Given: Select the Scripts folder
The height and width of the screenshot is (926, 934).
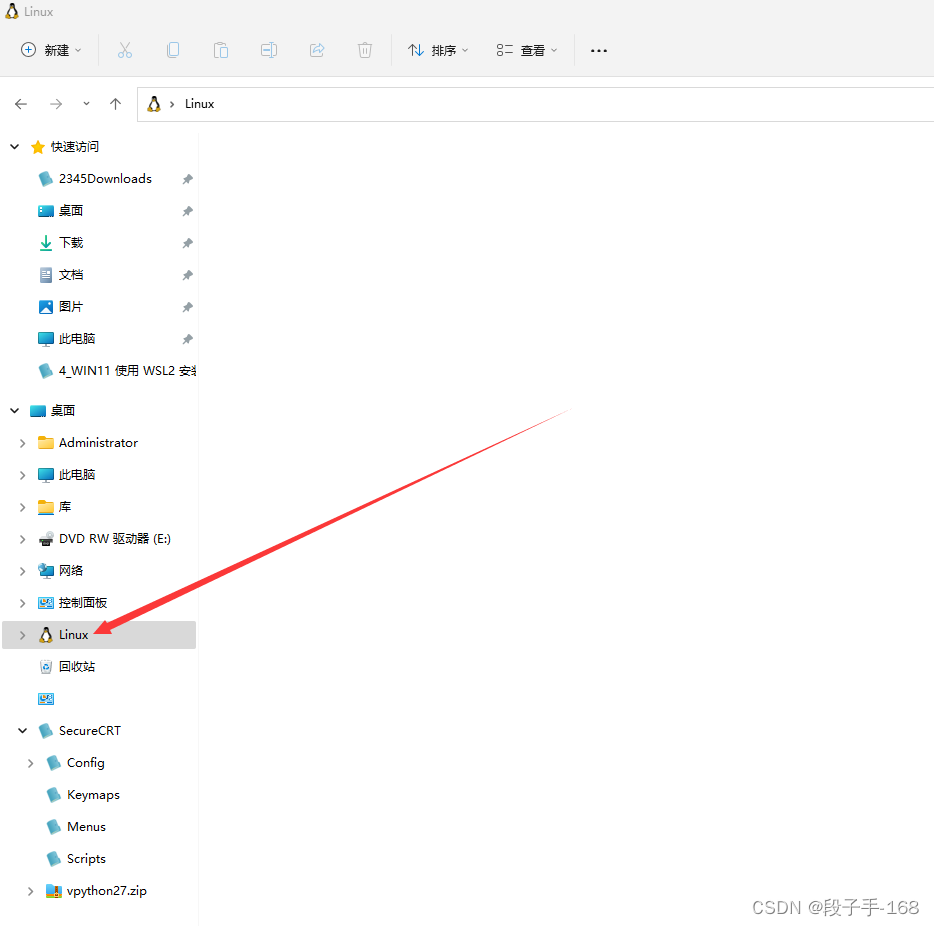Looking at the screenshot, I should tap(86, 859).
